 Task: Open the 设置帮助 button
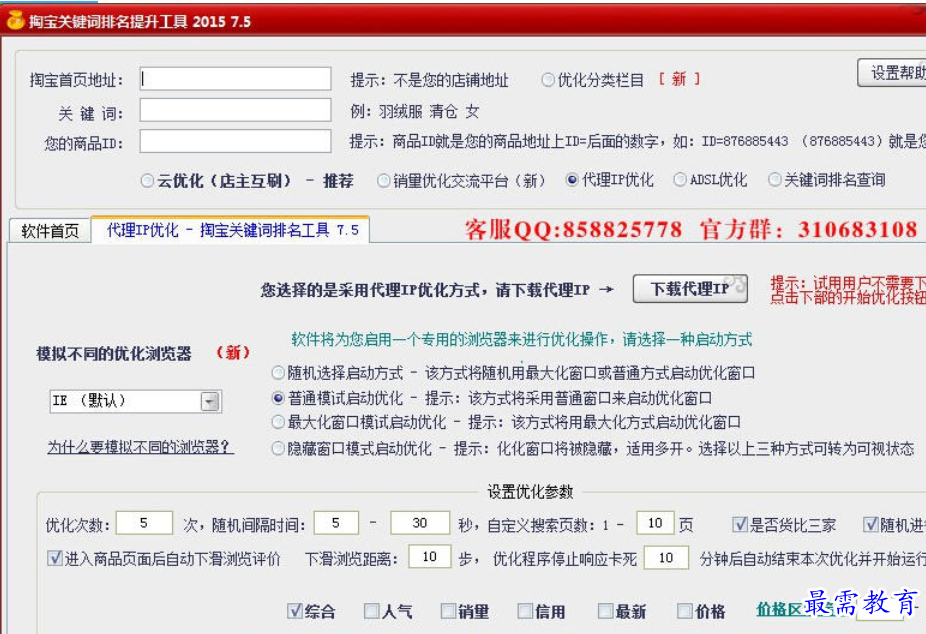tap(892, 73)
